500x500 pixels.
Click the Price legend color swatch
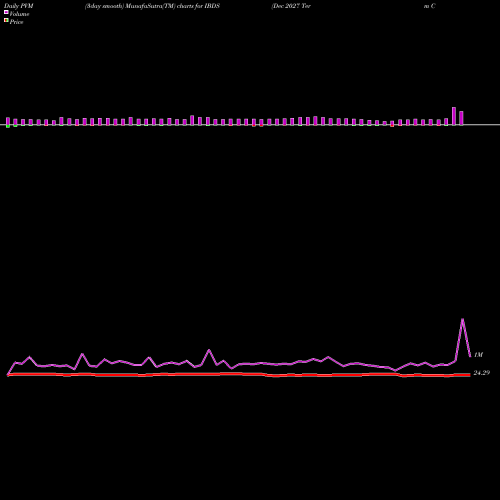tap(6, 20)
